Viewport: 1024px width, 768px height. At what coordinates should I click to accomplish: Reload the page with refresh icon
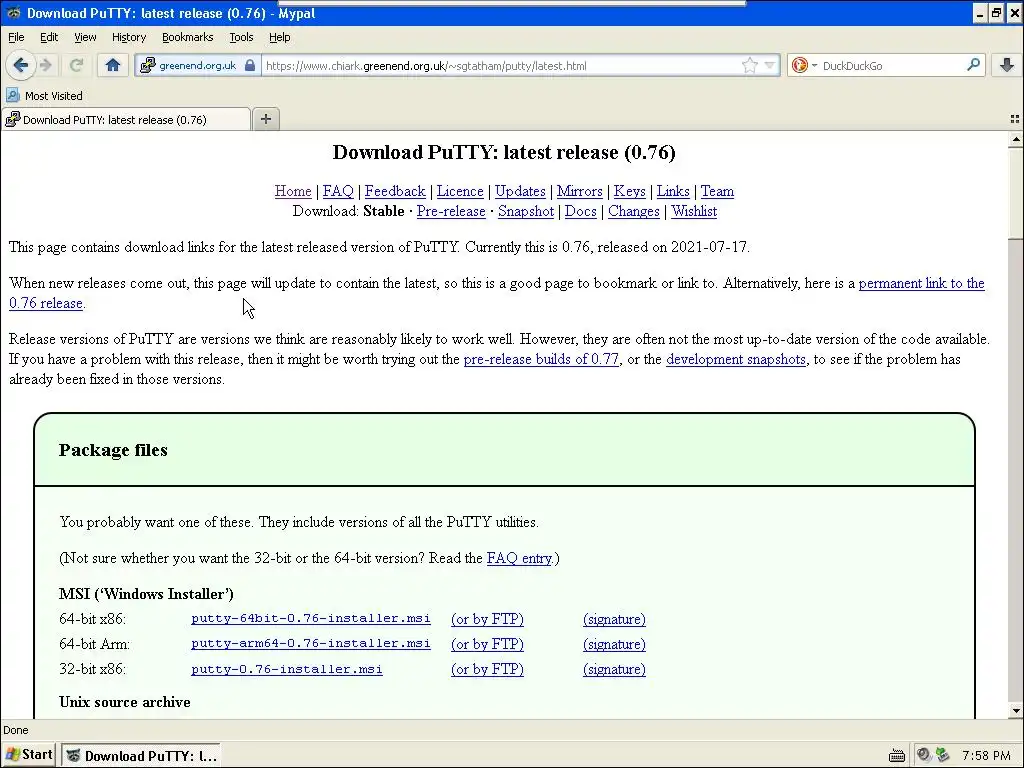pos(76,65)
